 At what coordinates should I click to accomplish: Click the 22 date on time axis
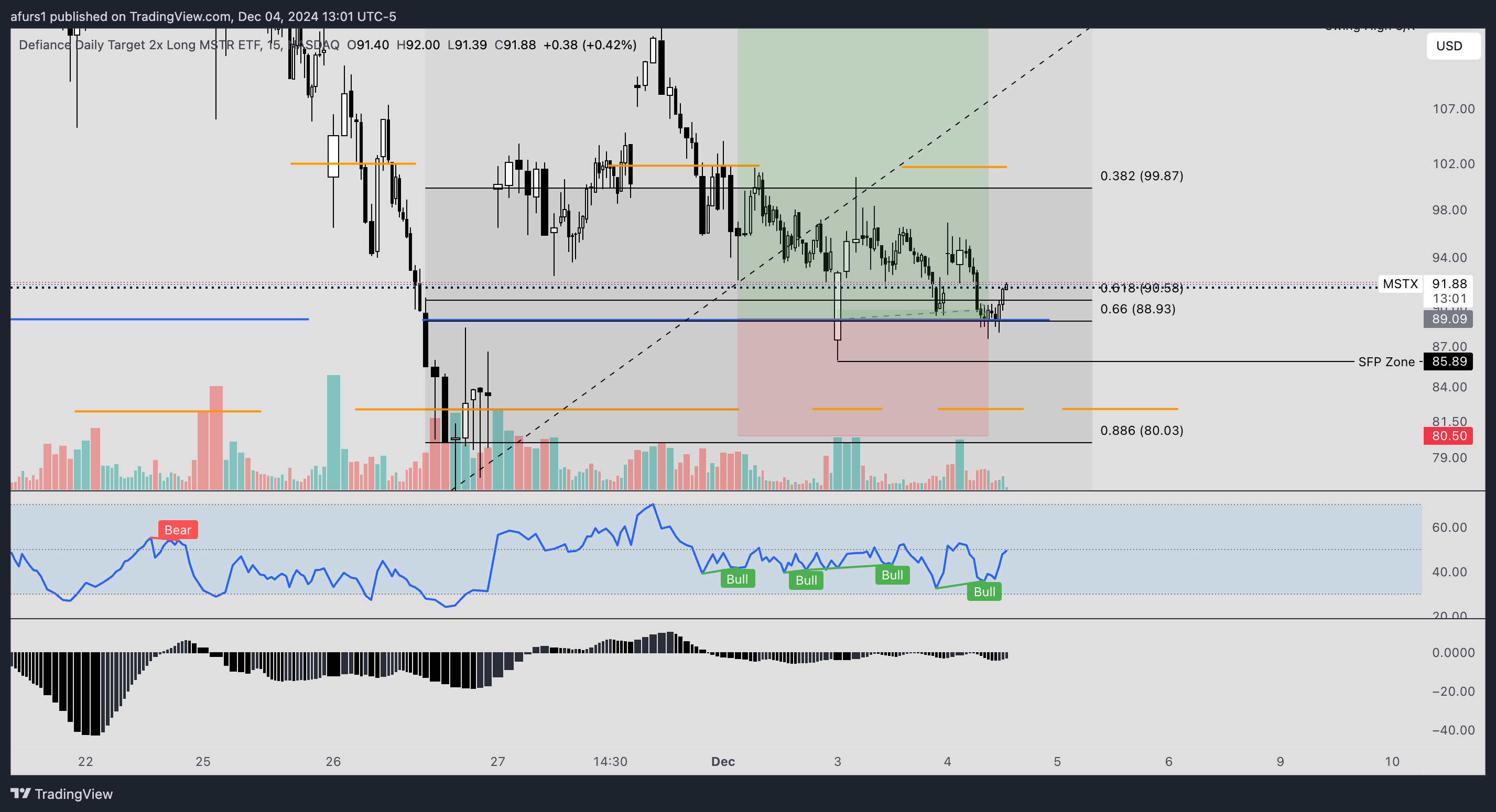(x=85, y=762)
